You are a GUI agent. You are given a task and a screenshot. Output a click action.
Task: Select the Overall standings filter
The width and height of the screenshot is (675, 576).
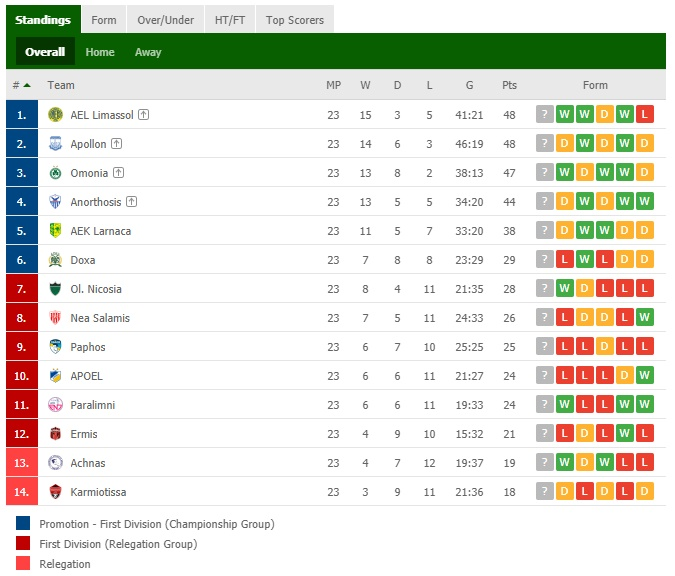tap(45, 52)
